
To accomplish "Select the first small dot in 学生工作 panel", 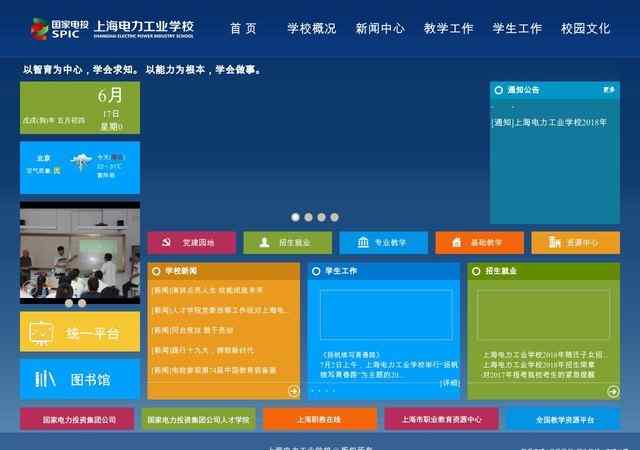I will pos(313,390).
